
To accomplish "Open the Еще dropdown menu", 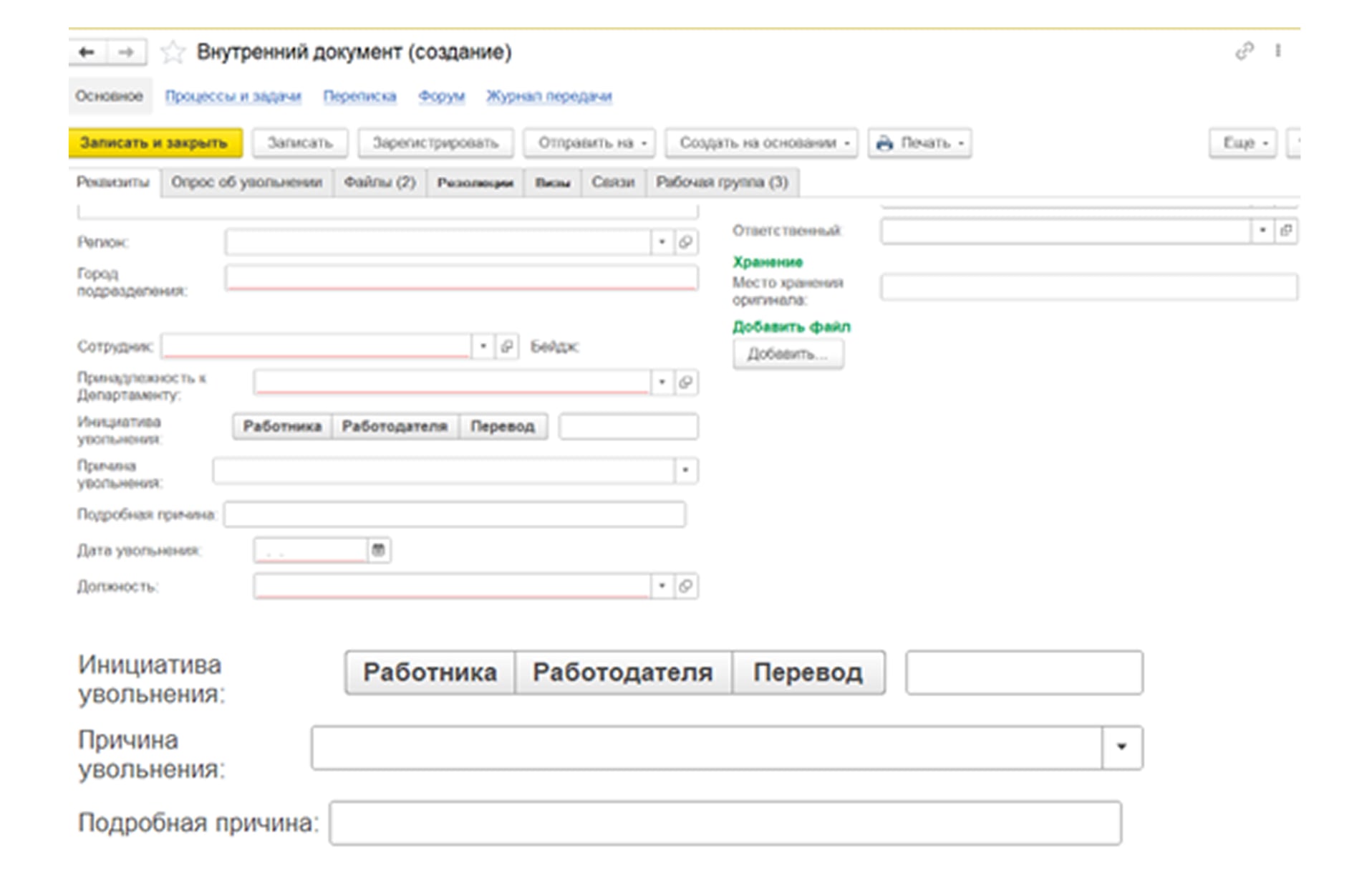I will pyautogui.click(x=1242, y=143).
